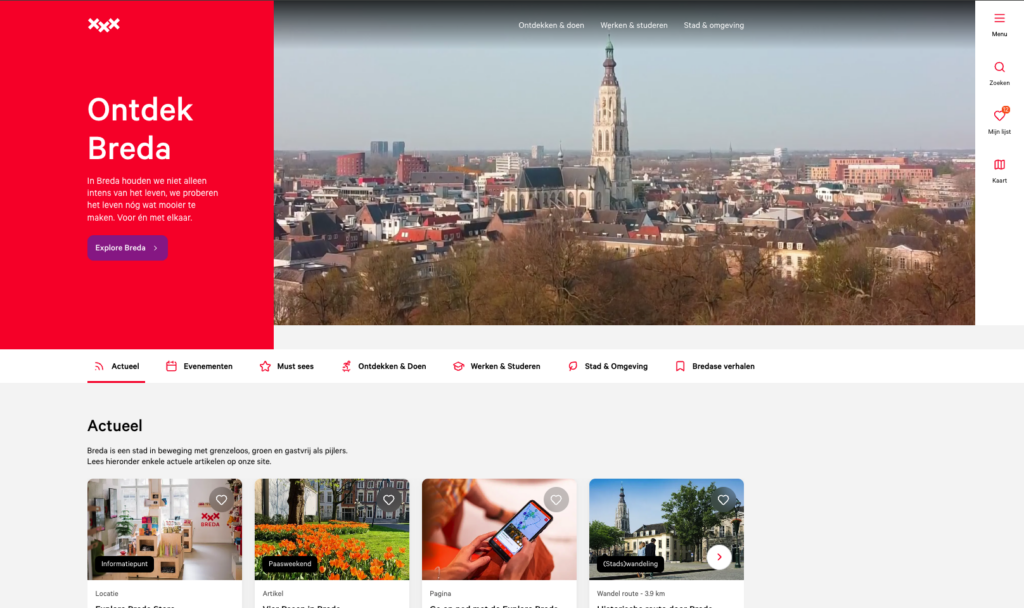Open Mijn lijst heart icon
This screenshot has width=1024, height=608.
[999, 116]
